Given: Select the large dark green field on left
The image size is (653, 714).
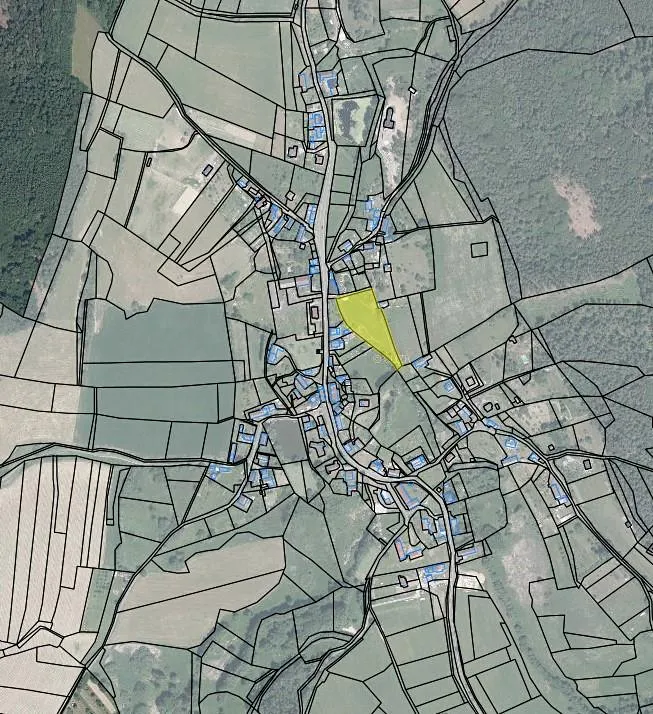Looking at the screenshot, I should tap(160, 342).
